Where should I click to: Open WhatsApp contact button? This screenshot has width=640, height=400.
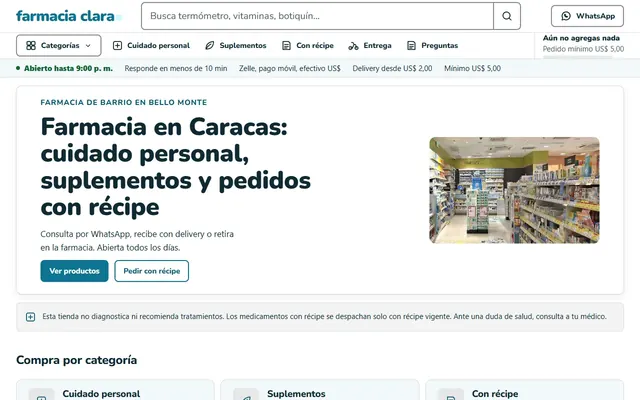pos(587,16)
